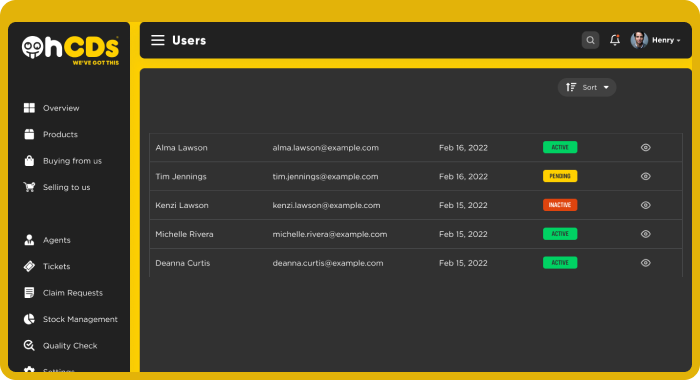The image size is (700, 380).
Task: Click the Overview grid icon
Action: point(29,108)
